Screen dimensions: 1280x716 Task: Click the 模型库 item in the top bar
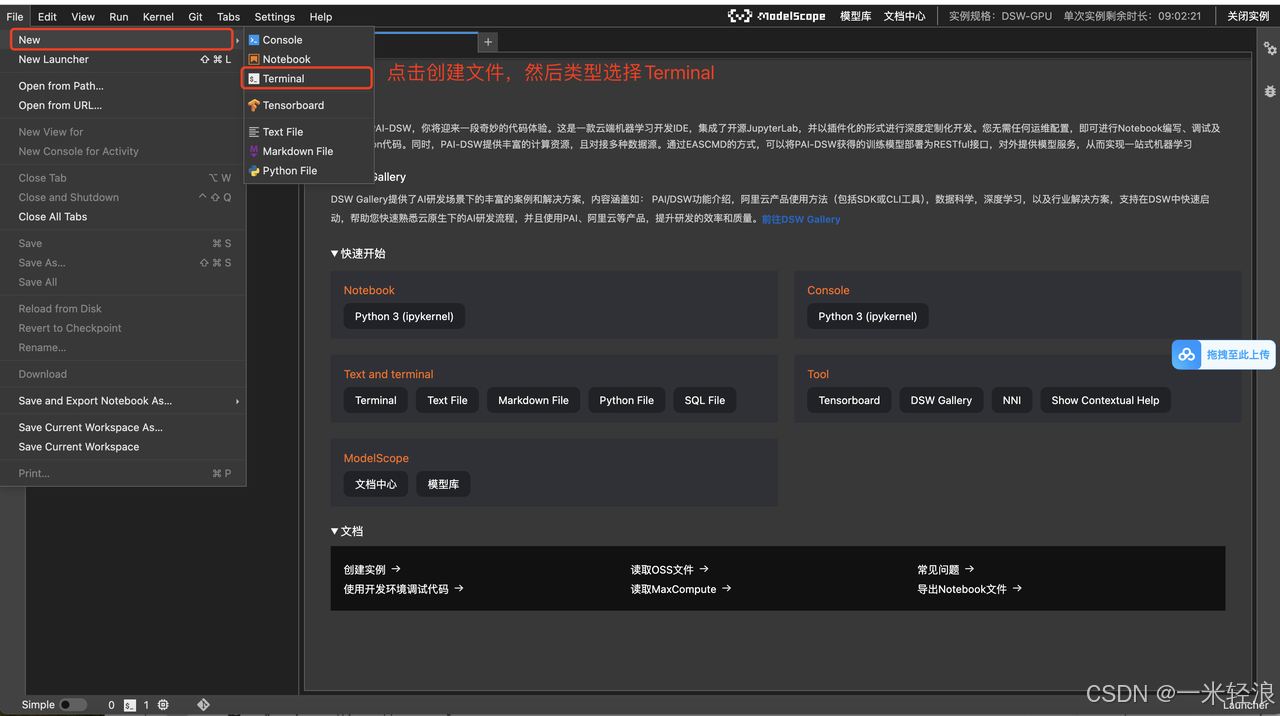coord(855,16)
